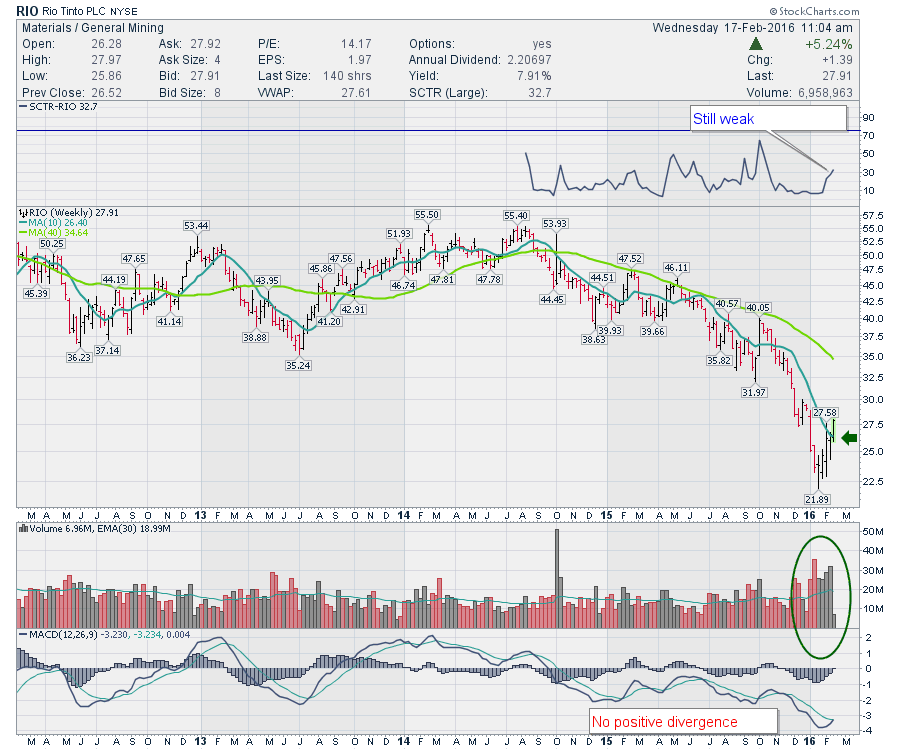The width and height of the screenshot is (900, 750).
Task: Click the 53.93 price label
Action: tap(554, 223)
